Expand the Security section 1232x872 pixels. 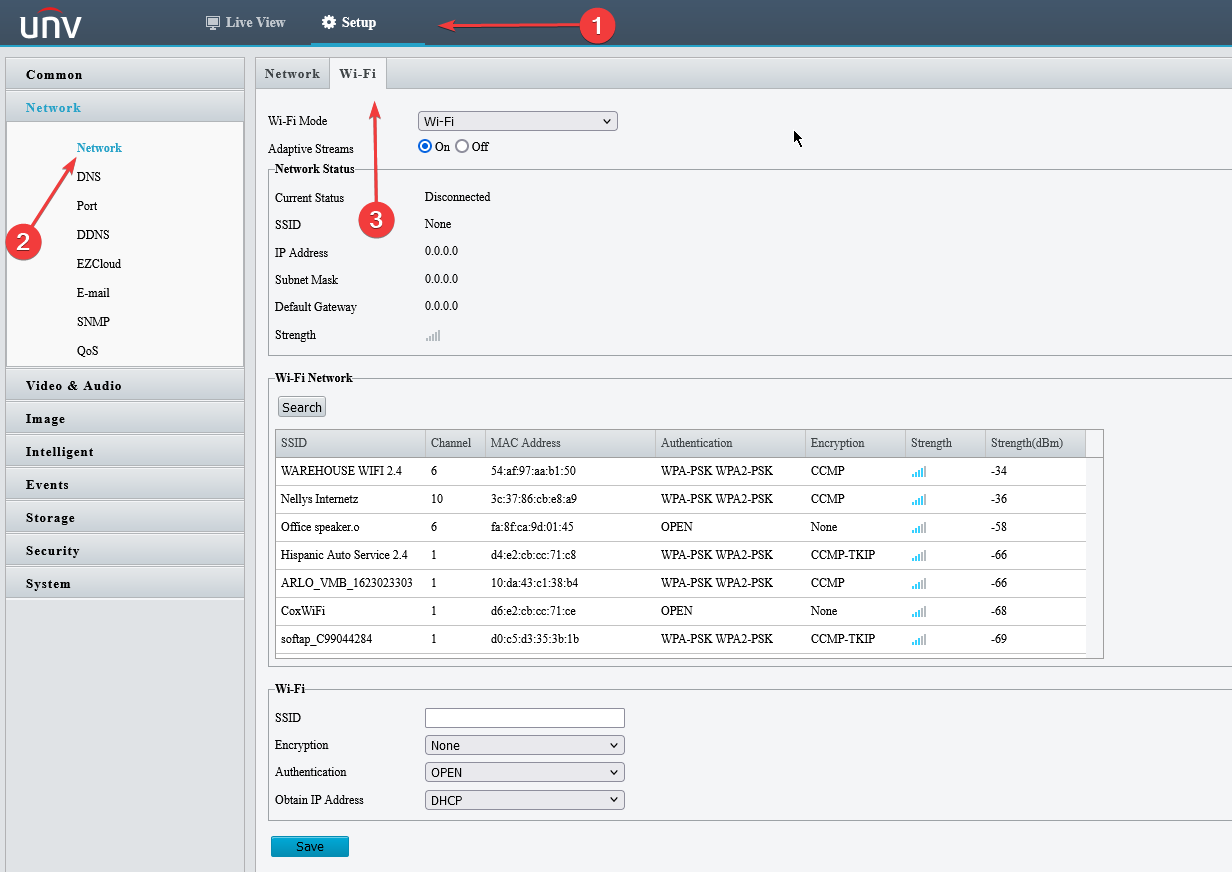tap(125, 550)
